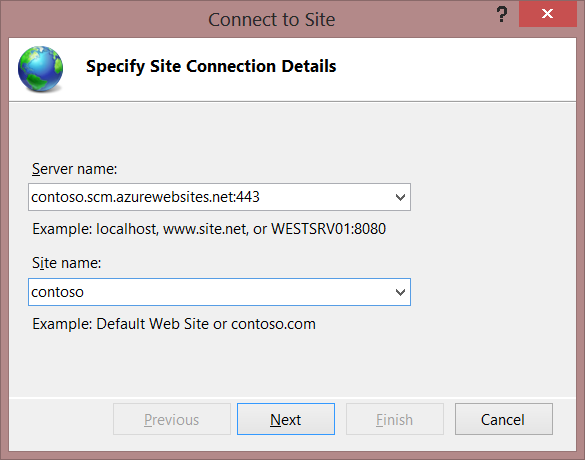Click the Default Web Site example hint
Screen dimensions: 585x460
coord(174,324)
